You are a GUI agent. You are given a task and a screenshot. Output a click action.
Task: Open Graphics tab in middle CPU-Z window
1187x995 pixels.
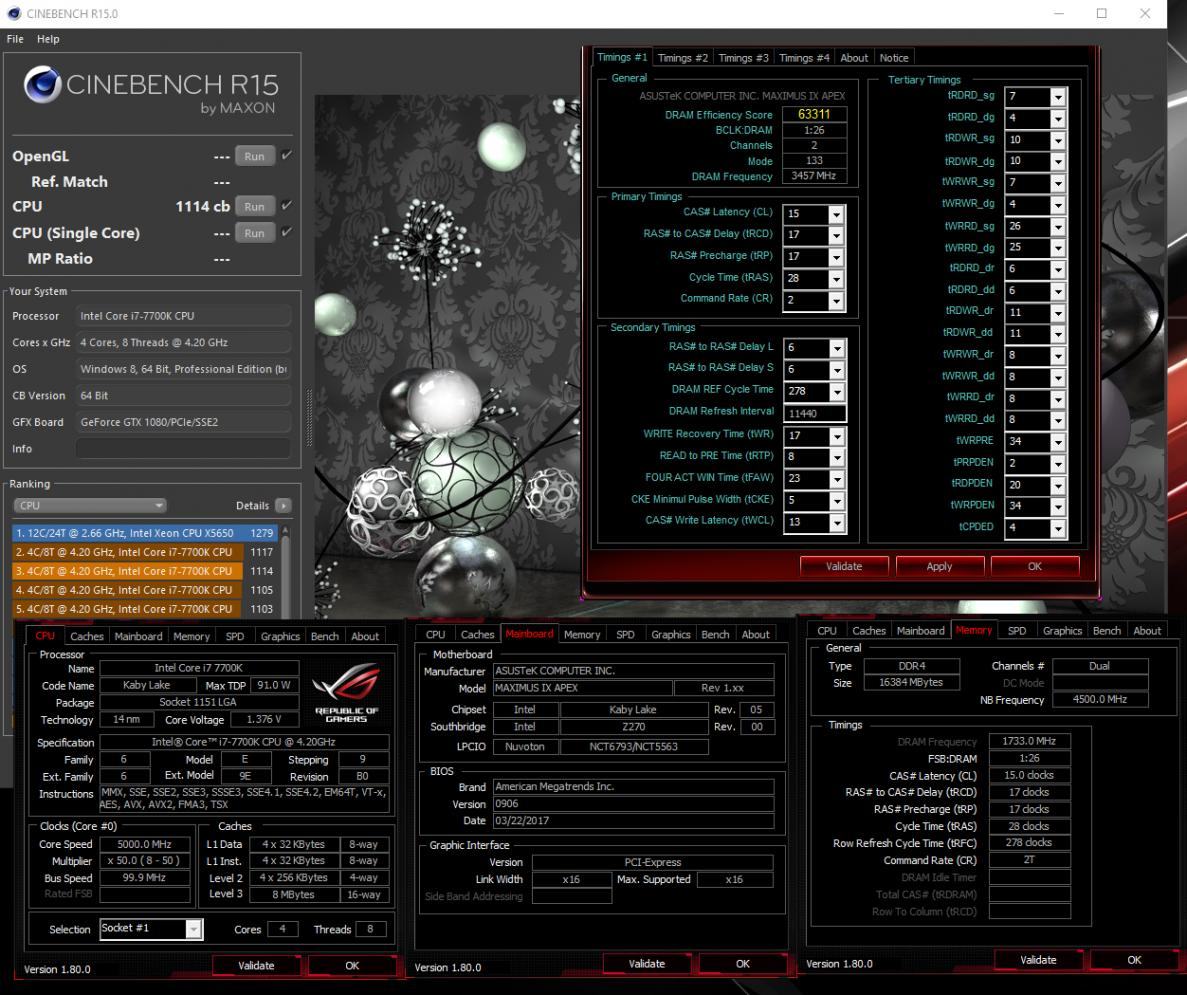tap(671, 635)
